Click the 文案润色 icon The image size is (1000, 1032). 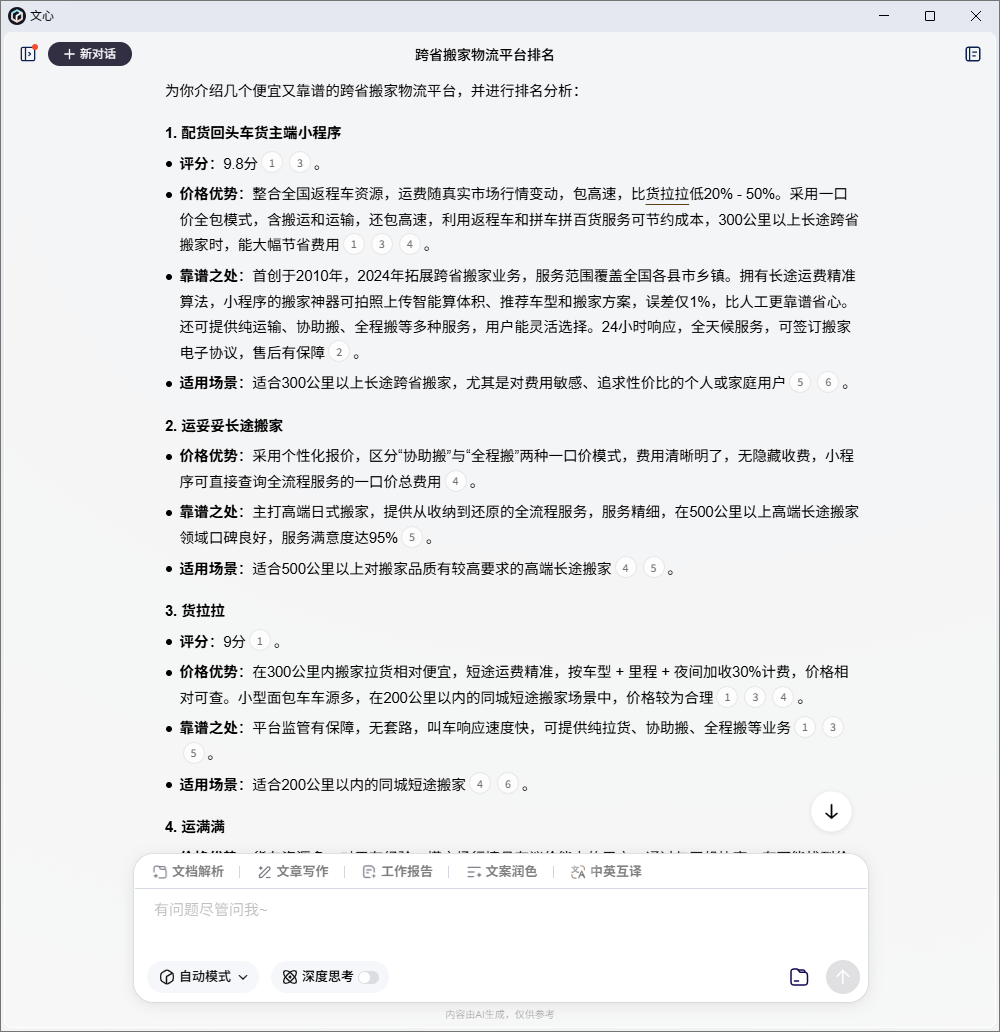(x=473, y=872)
